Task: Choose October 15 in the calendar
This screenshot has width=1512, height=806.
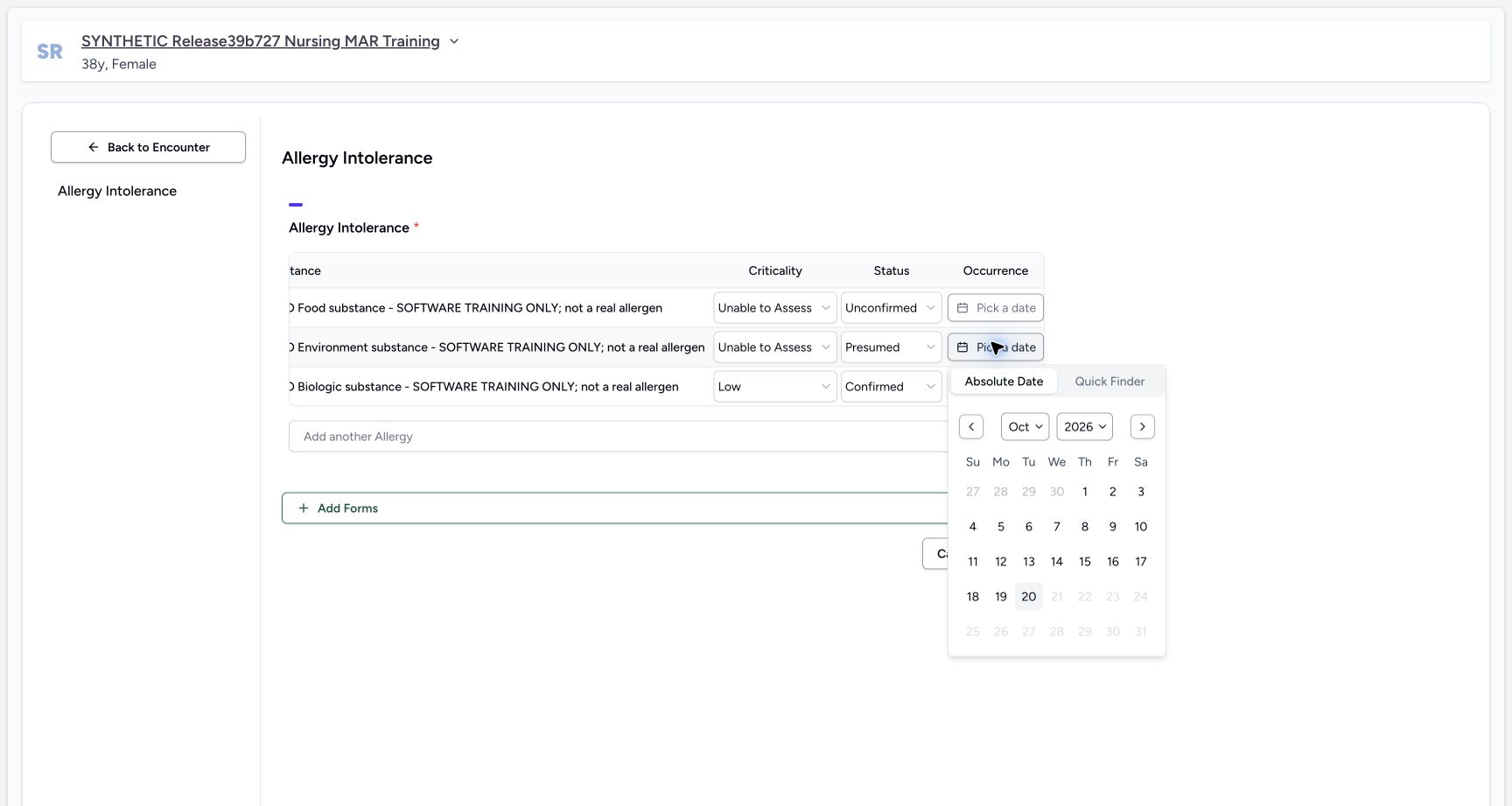Action: coord(1085,562)
